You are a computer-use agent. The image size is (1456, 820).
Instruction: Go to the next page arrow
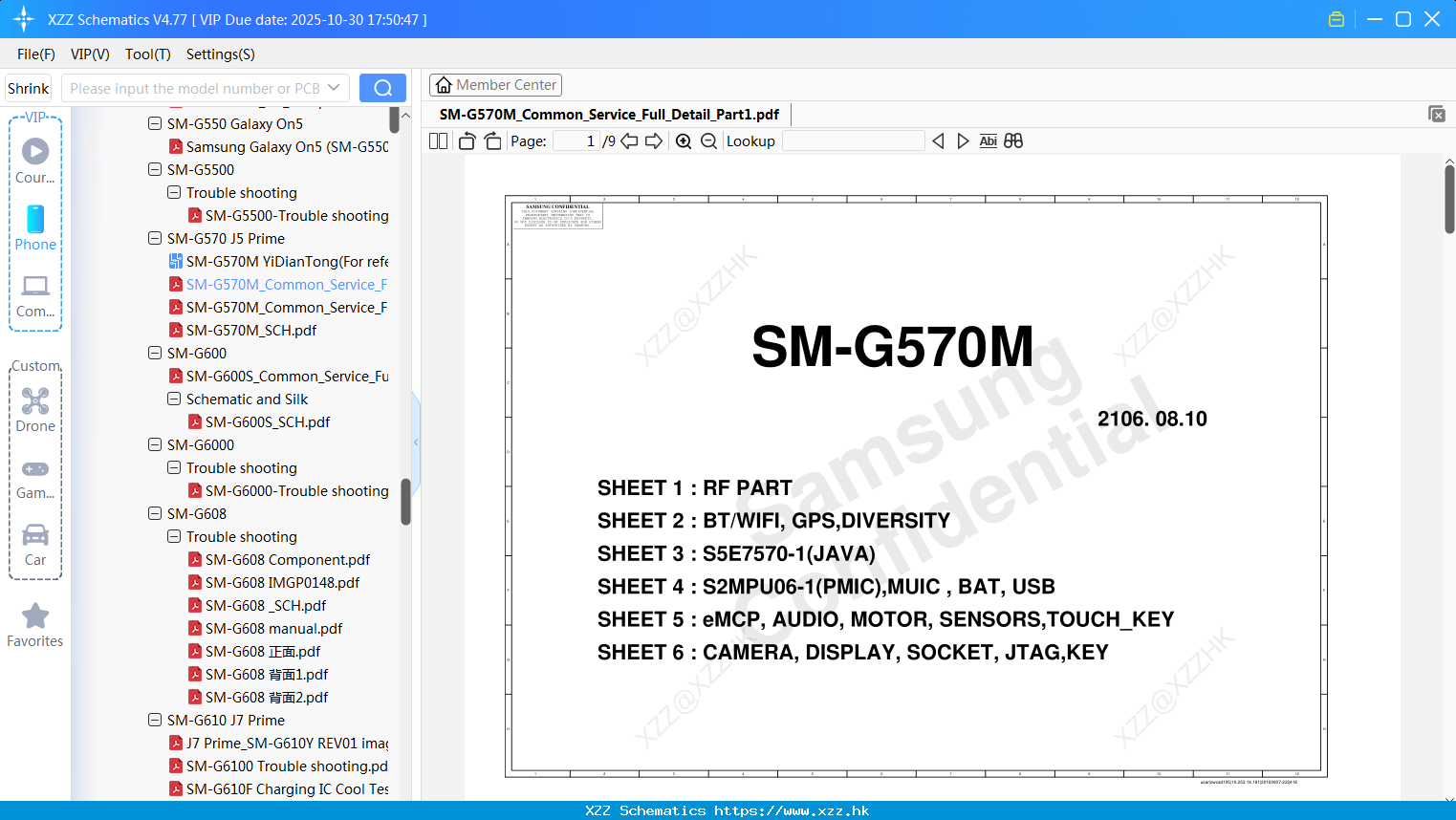click(x=654, y=141)
